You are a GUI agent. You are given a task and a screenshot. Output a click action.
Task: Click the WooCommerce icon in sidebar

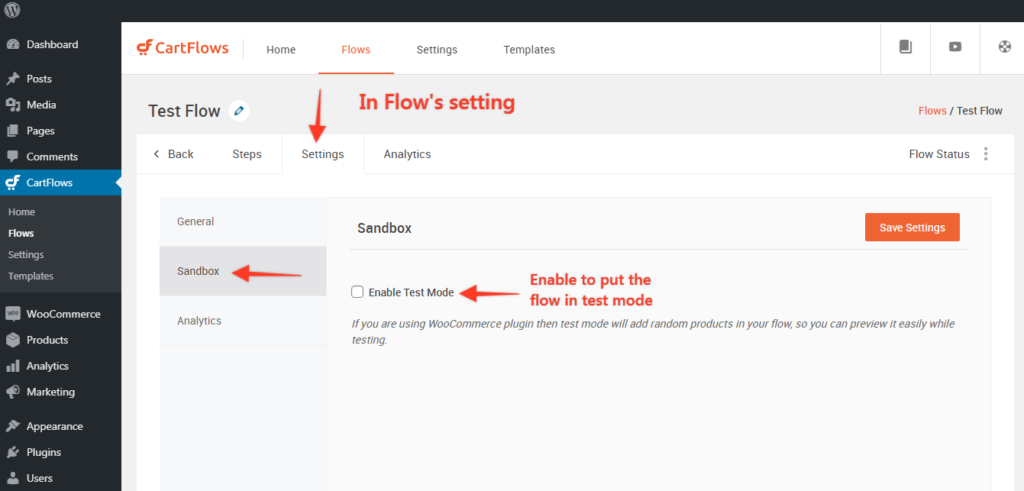[x=12, y=314]
